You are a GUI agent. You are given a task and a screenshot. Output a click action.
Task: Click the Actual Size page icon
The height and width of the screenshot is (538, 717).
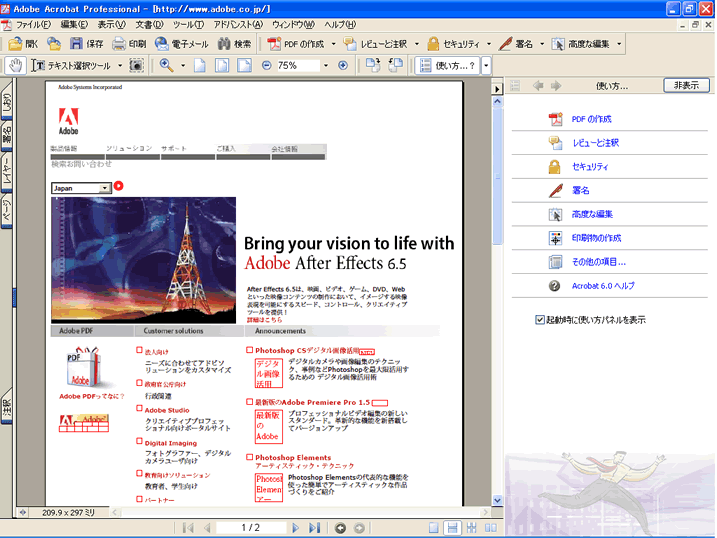tap(200, 65)
